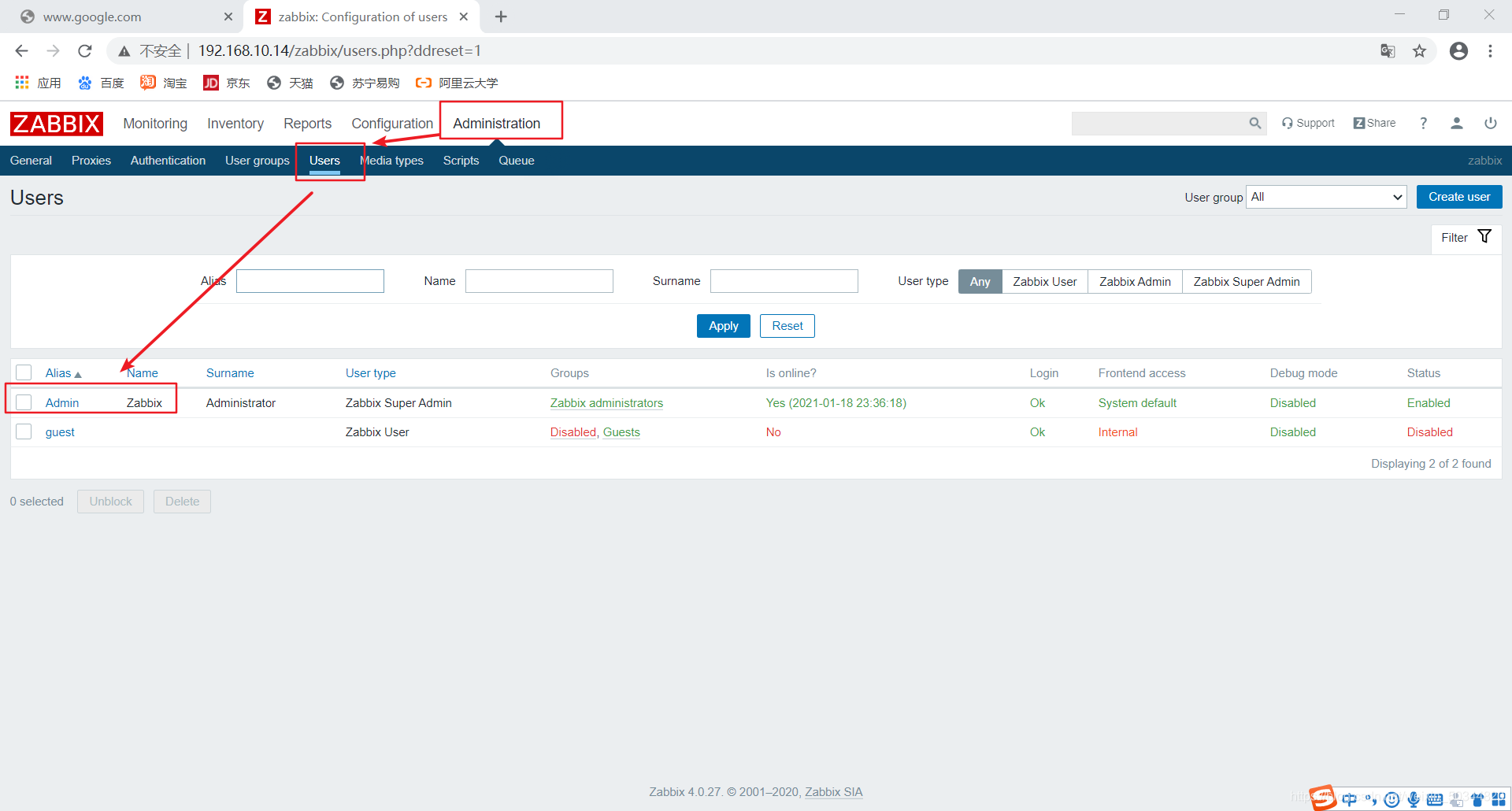
Task: Click the Apply filter button
Action: 723,326
